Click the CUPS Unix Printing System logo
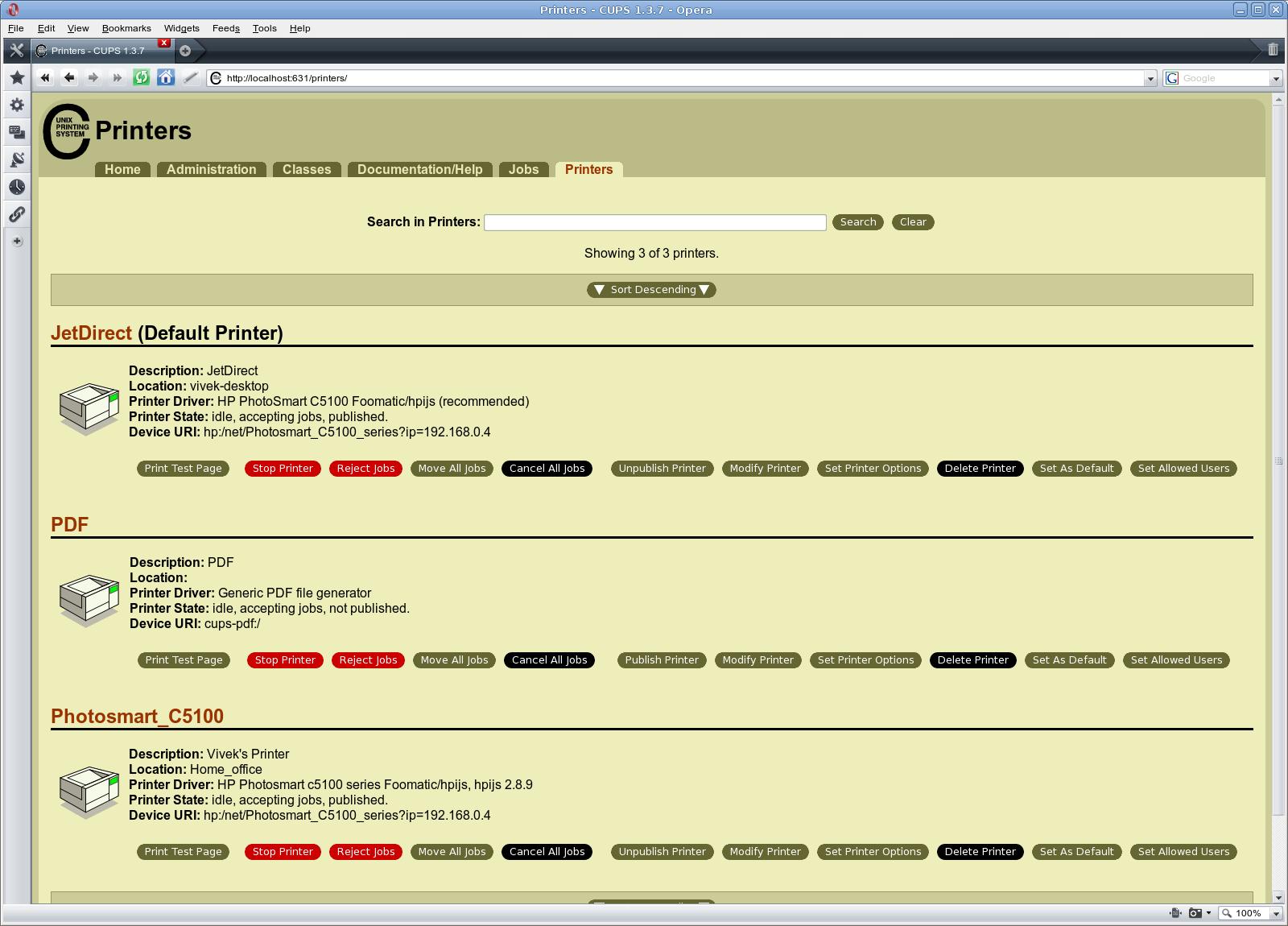 [67, 131]
